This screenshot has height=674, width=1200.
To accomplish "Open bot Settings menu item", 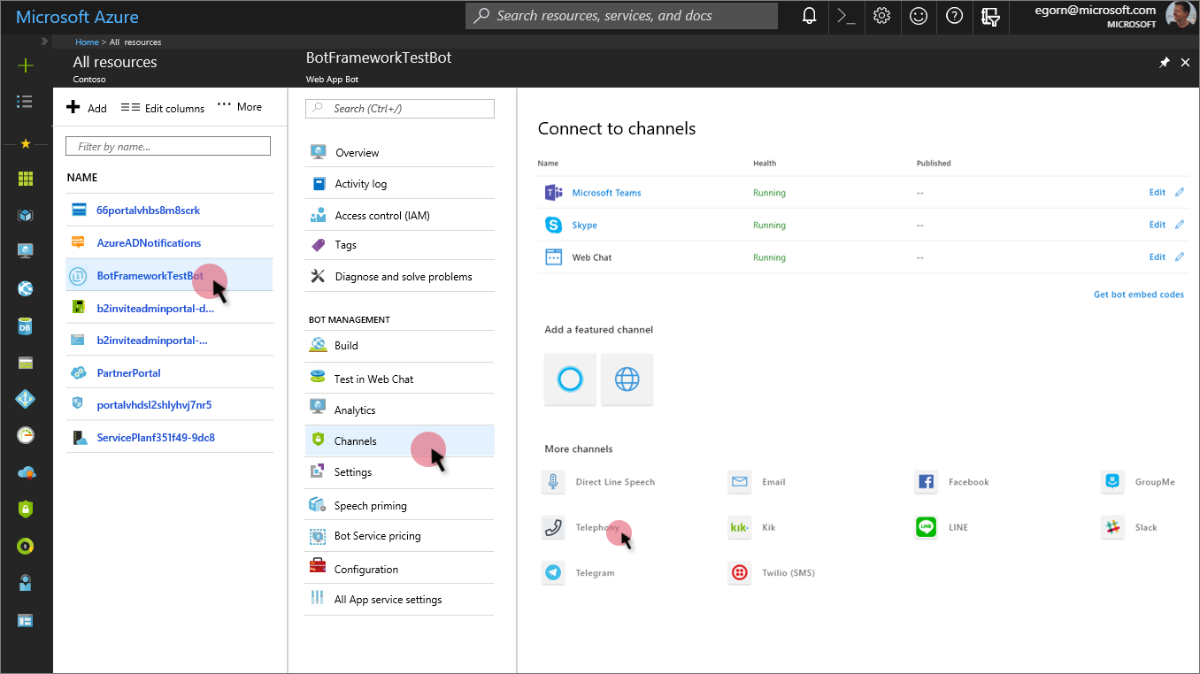I will pyautogui.click(x=399, y=472).
